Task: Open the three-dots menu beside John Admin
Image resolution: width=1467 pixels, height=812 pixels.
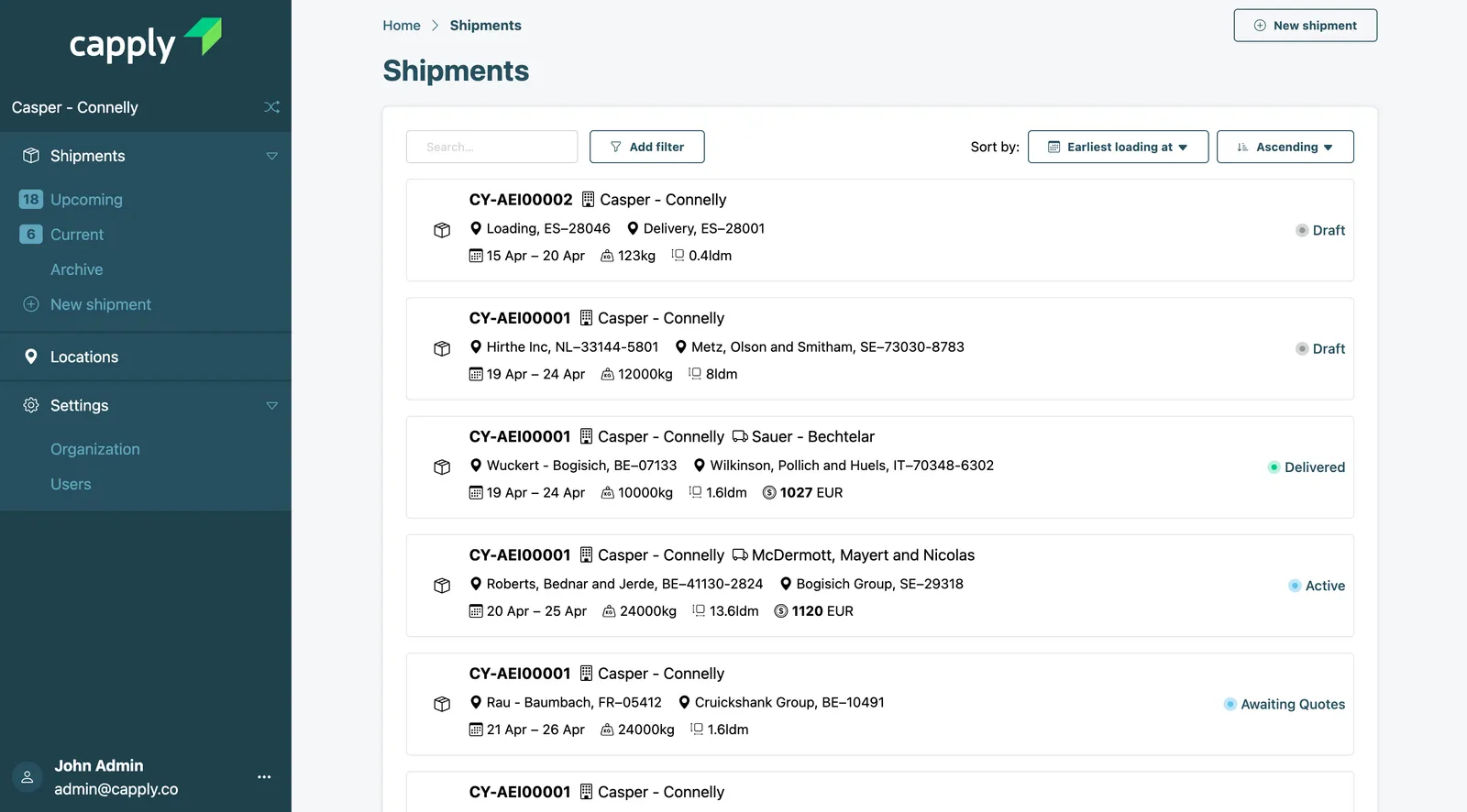Action: click(264, 777)
